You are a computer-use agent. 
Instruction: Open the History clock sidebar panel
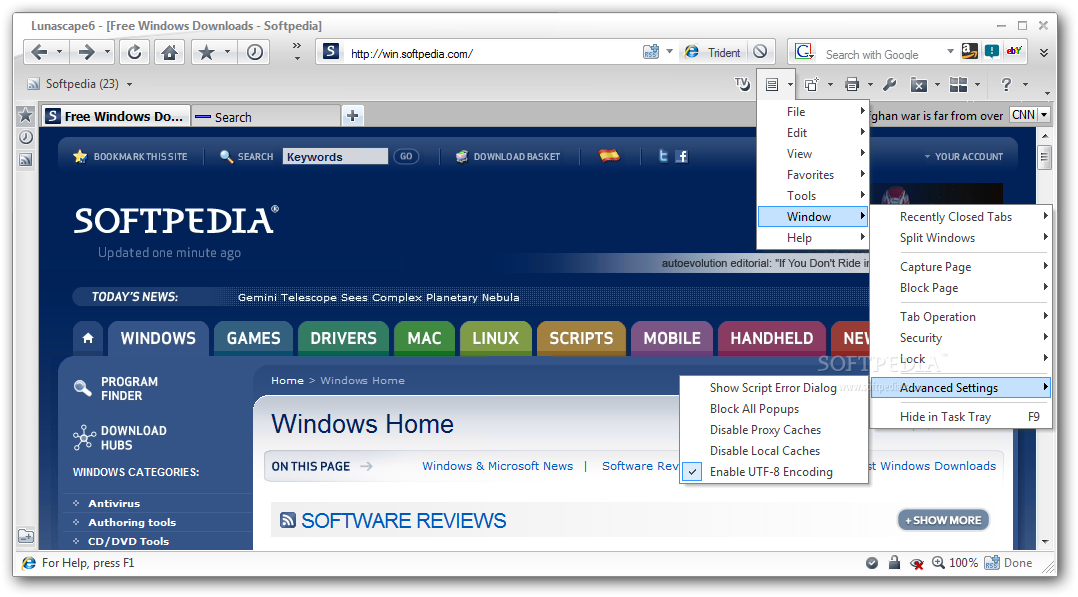click(x=25, y=138)
